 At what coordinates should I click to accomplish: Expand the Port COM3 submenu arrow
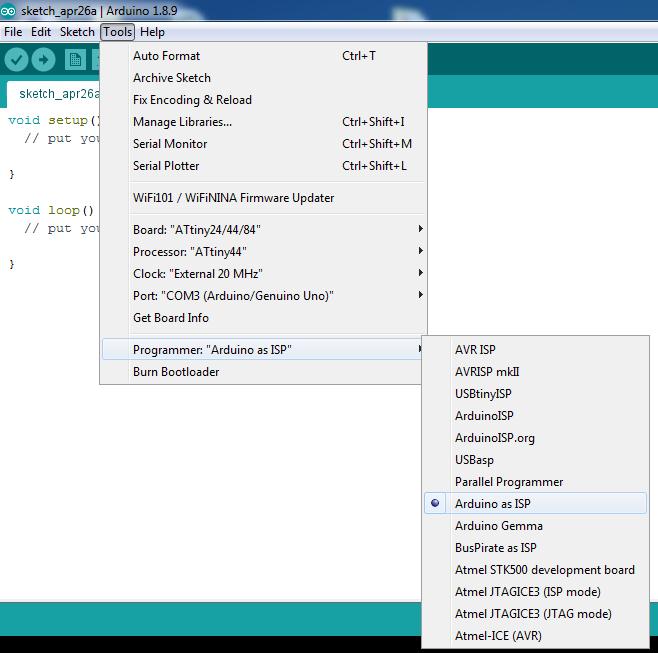coord(420,295)
